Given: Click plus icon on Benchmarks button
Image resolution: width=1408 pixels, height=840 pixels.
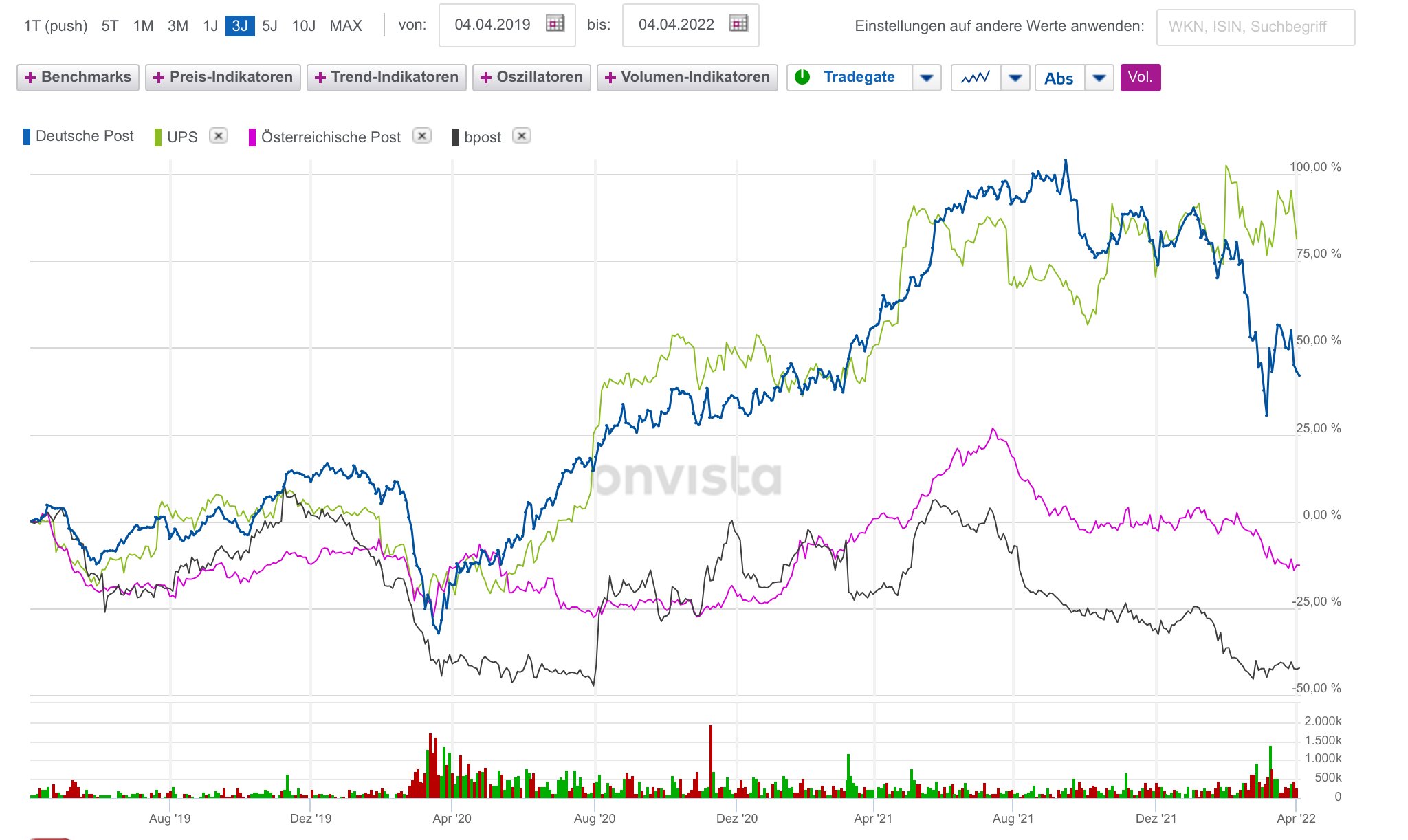Looking at the screenshot, I should coord(30,78).
